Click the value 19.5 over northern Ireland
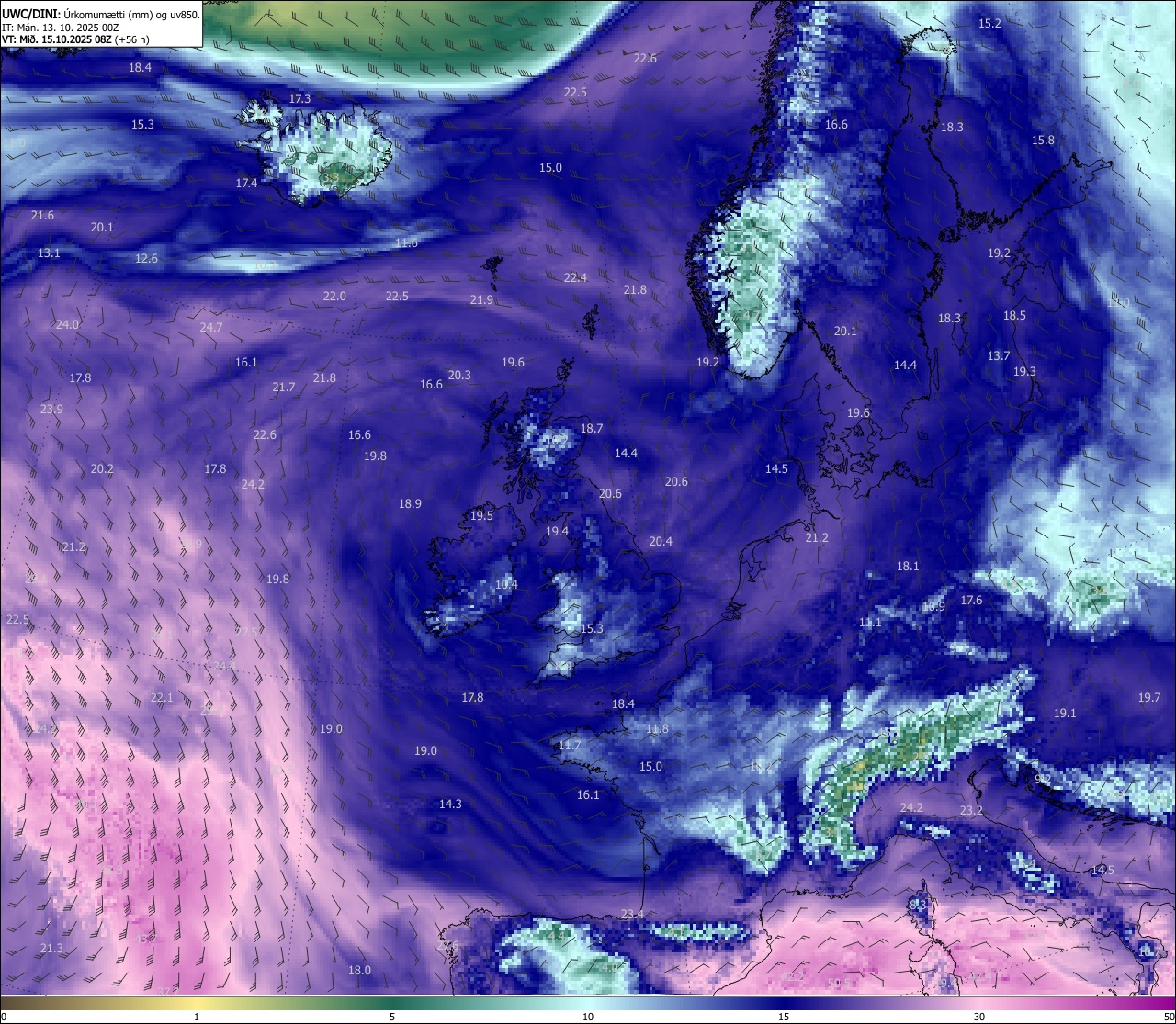 coord(481,516)
